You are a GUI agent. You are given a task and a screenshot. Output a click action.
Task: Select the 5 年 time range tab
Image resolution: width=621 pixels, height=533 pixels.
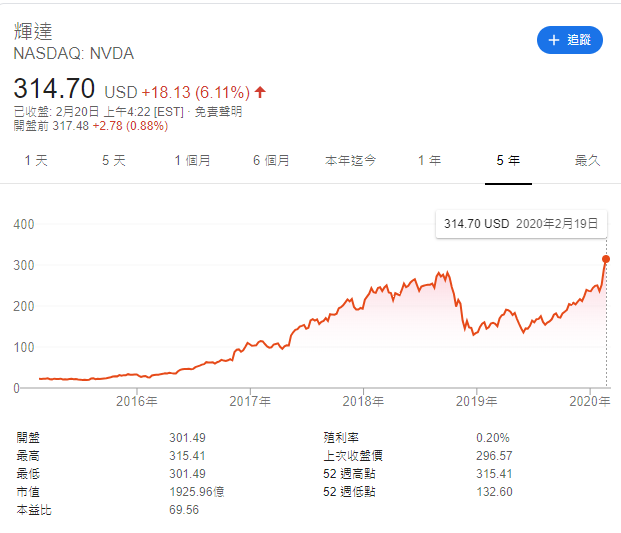pos(507,160)
